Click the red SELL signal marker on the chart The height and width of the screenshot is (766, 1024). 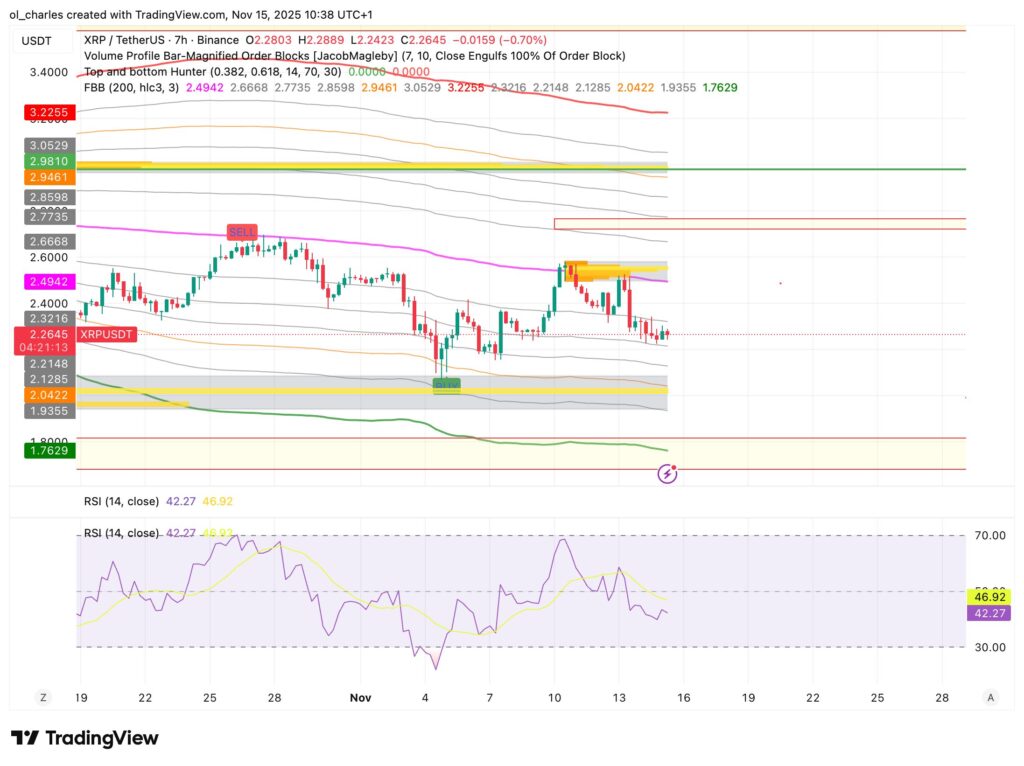click(242, 232)
